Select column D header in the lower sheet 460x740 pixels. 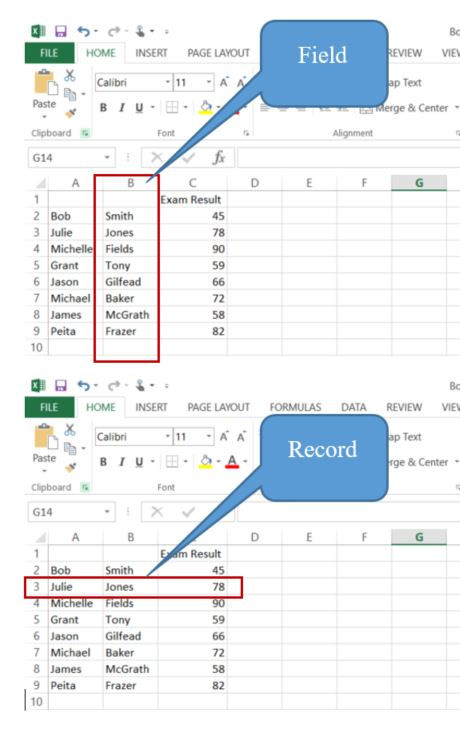coord(255,537)
